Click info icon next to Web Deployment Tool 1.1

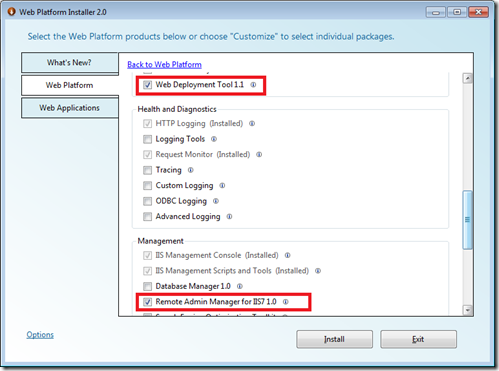(253, 85)
